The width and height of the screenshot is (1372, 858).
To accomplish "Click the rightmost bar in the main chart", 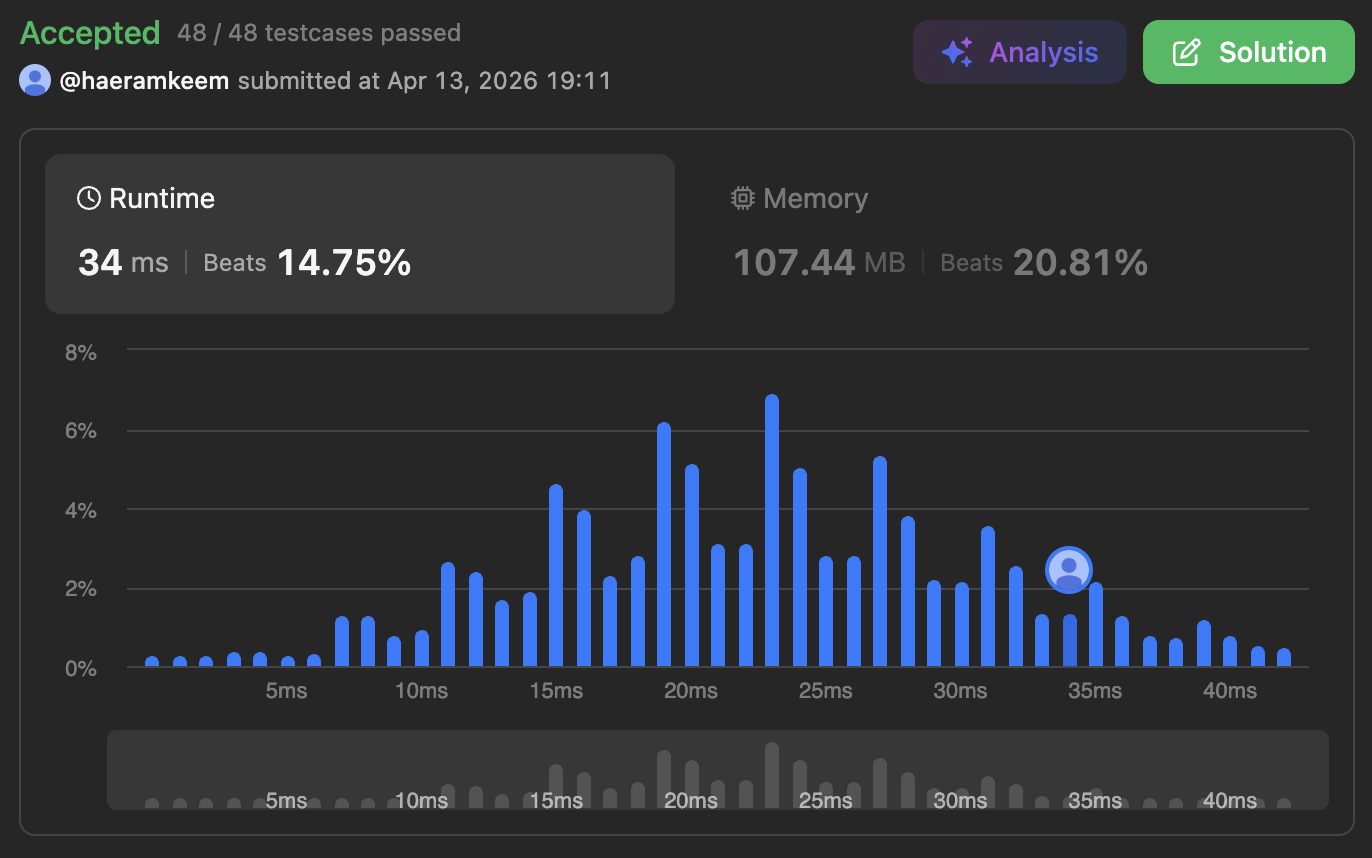I will pyautogui.click(x=1284, y=657).
